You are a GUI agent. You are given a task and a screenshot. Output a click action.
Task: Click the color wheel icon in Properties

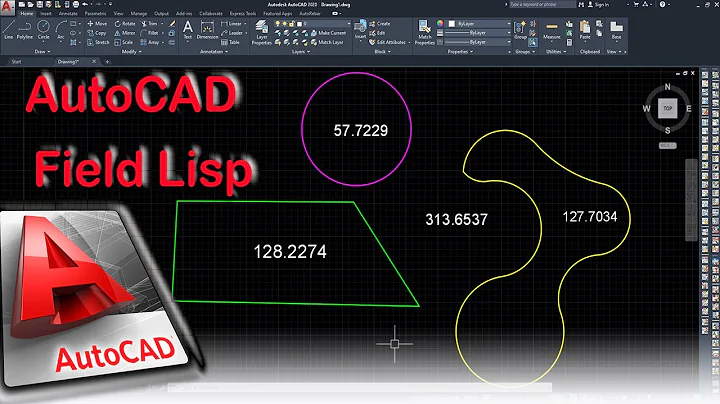[440, 23]
